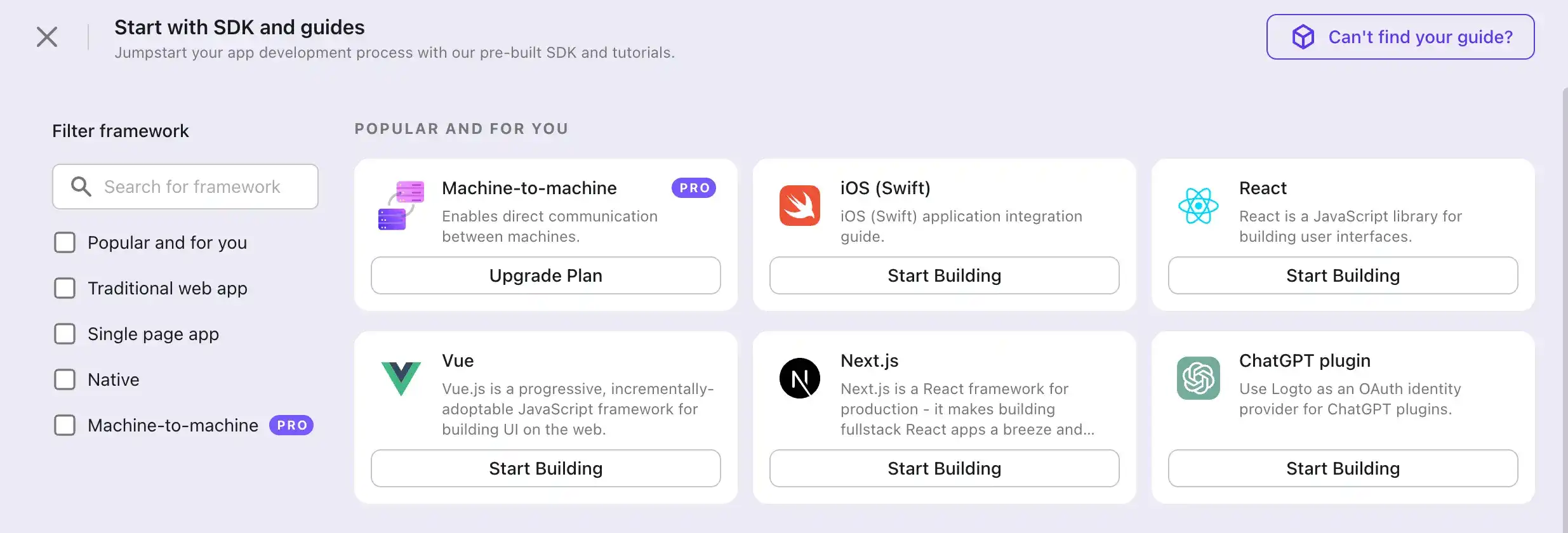Open the Can't find your guide link
This screenshot has height=533, width=1568.
pyautogui.click(x=1400, y=37)
